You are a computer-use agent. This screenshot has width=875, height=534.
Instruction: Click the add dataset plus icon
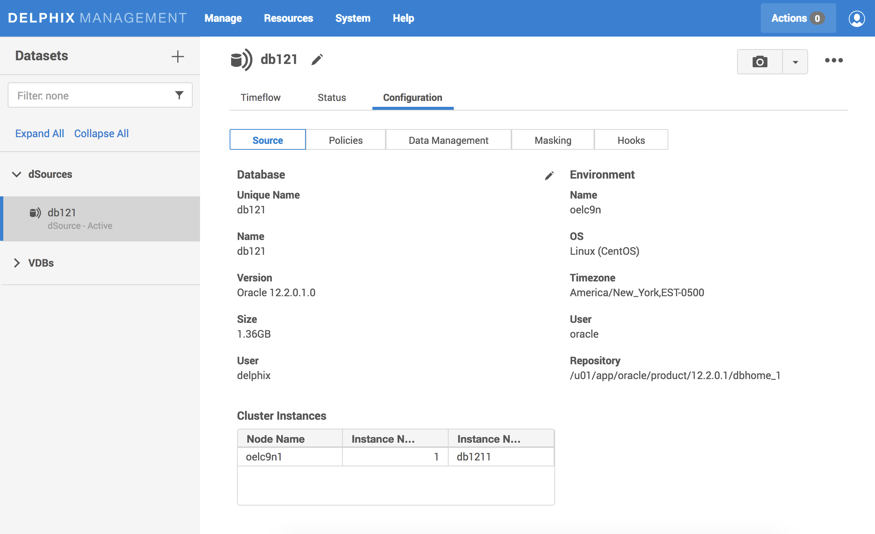[x=177, y=57]
